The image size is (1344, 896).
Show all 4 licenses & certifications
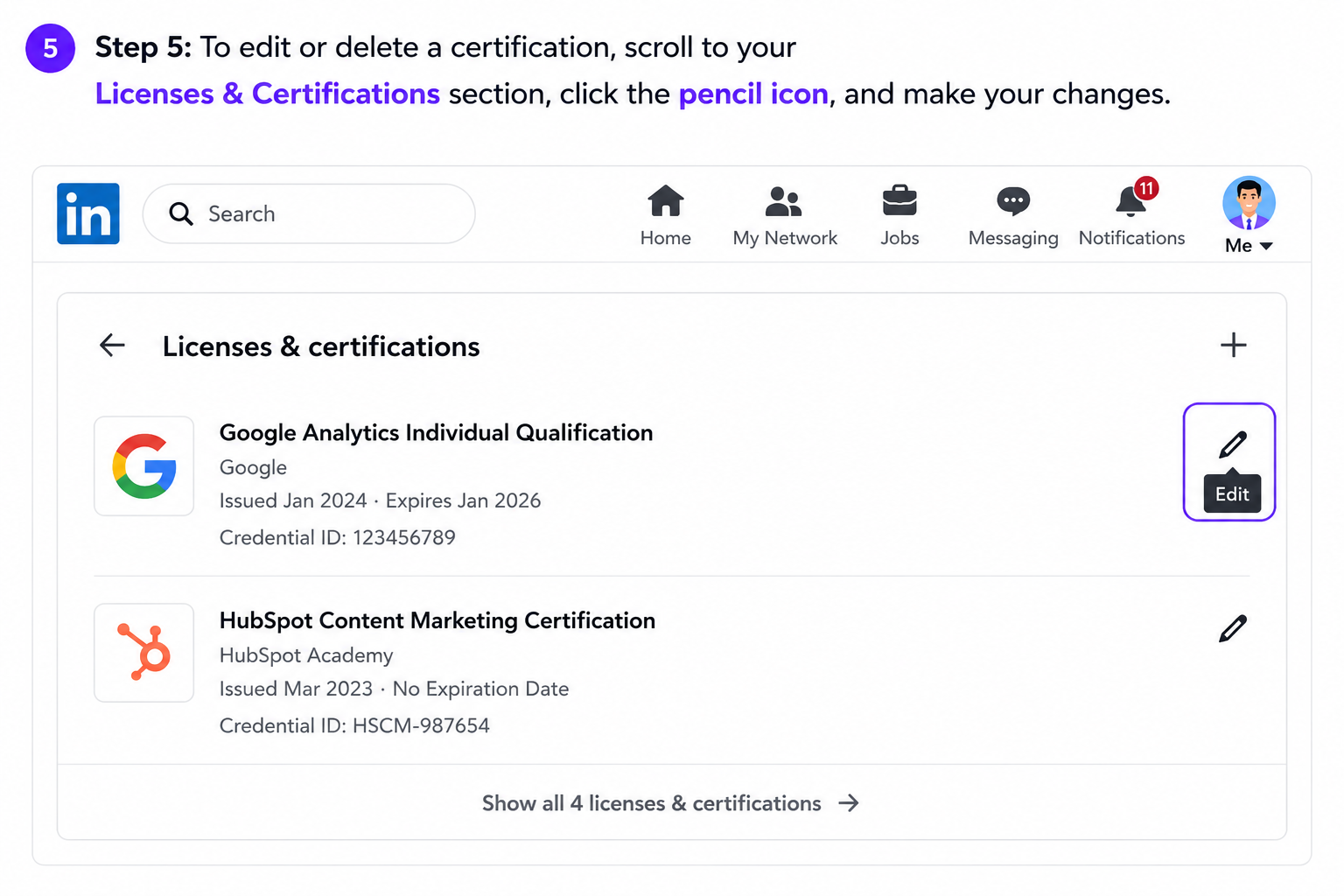(671, 803)
